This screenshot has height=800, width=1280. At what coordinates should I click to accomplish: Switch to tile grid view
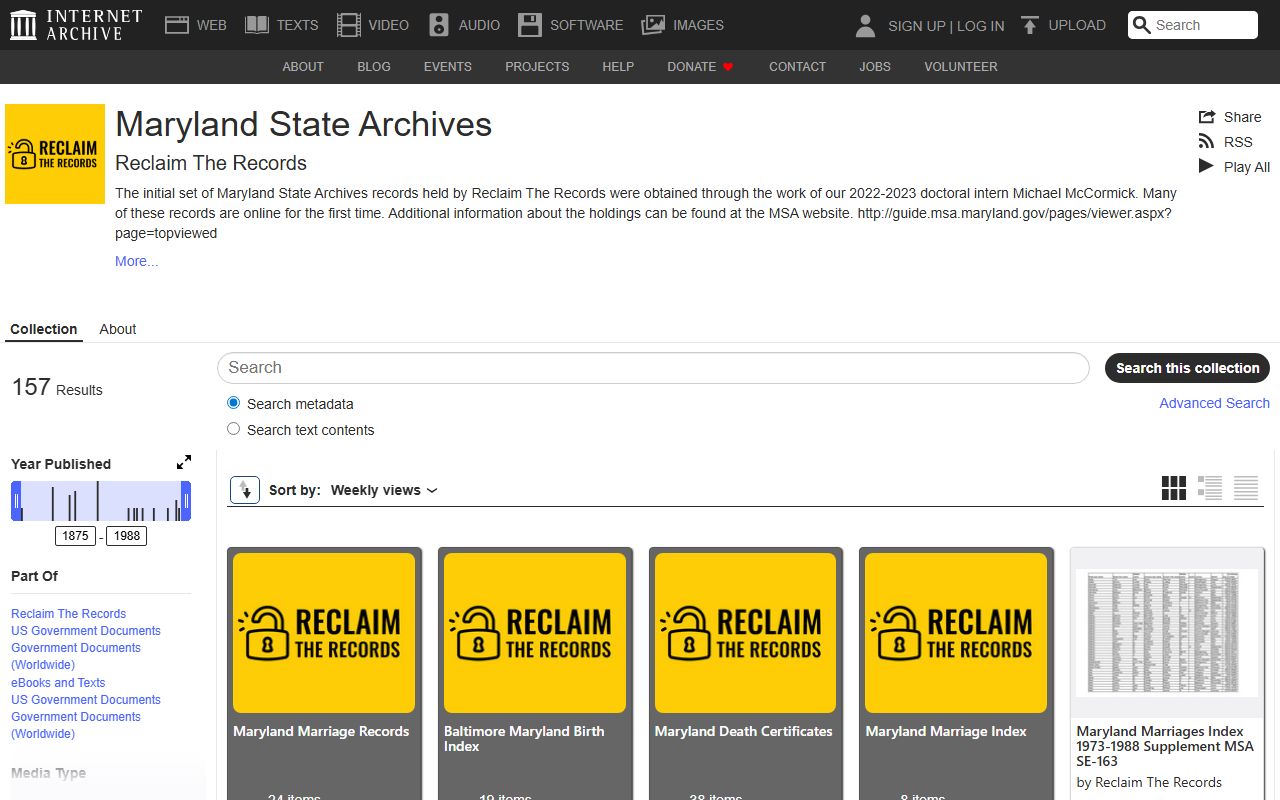(1174, 488)
